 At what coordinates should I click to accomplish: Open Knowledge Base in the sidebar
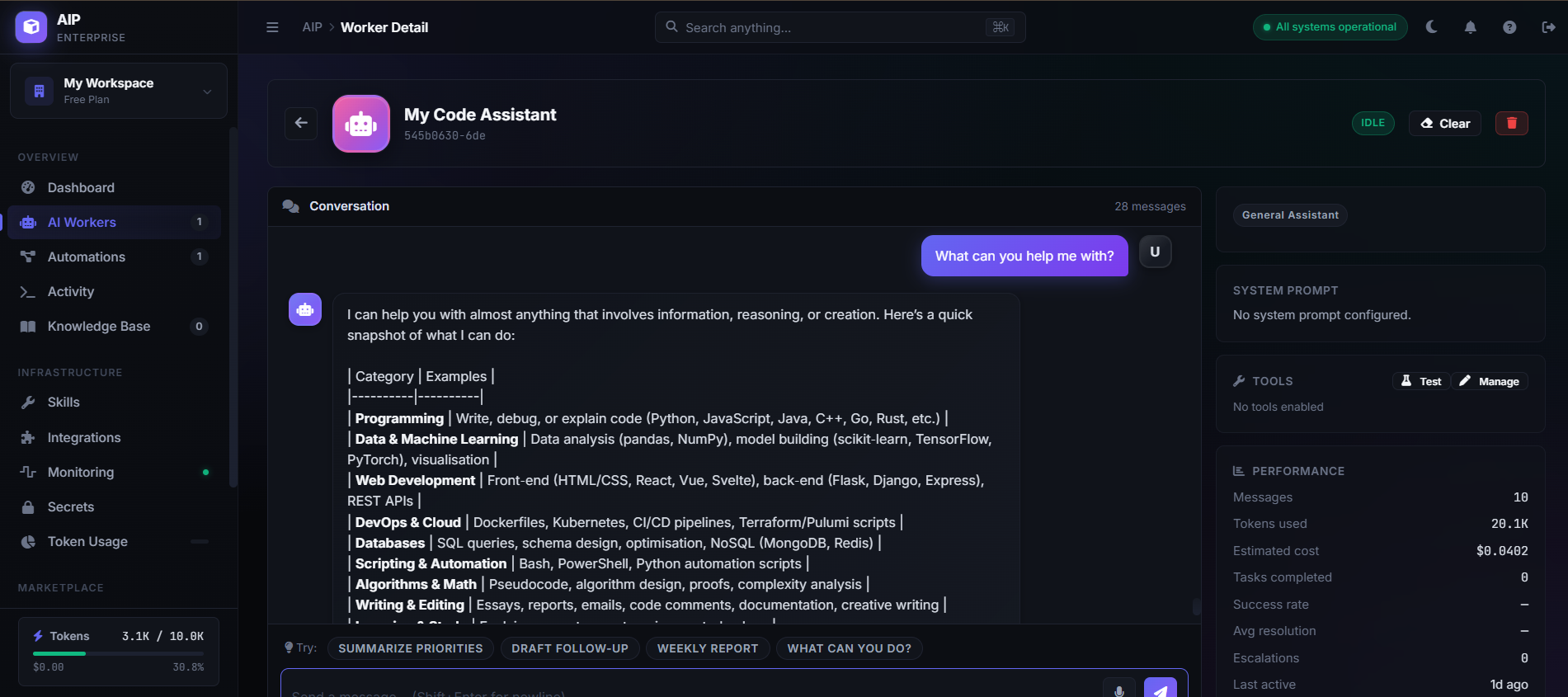pos(115,326)
